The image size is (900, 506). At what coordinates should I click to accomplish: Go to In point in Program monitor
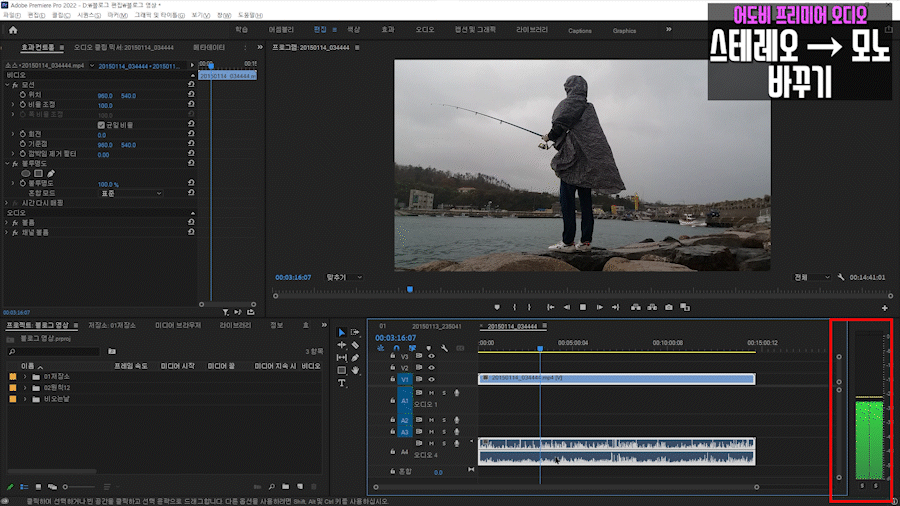coord(550,308)
